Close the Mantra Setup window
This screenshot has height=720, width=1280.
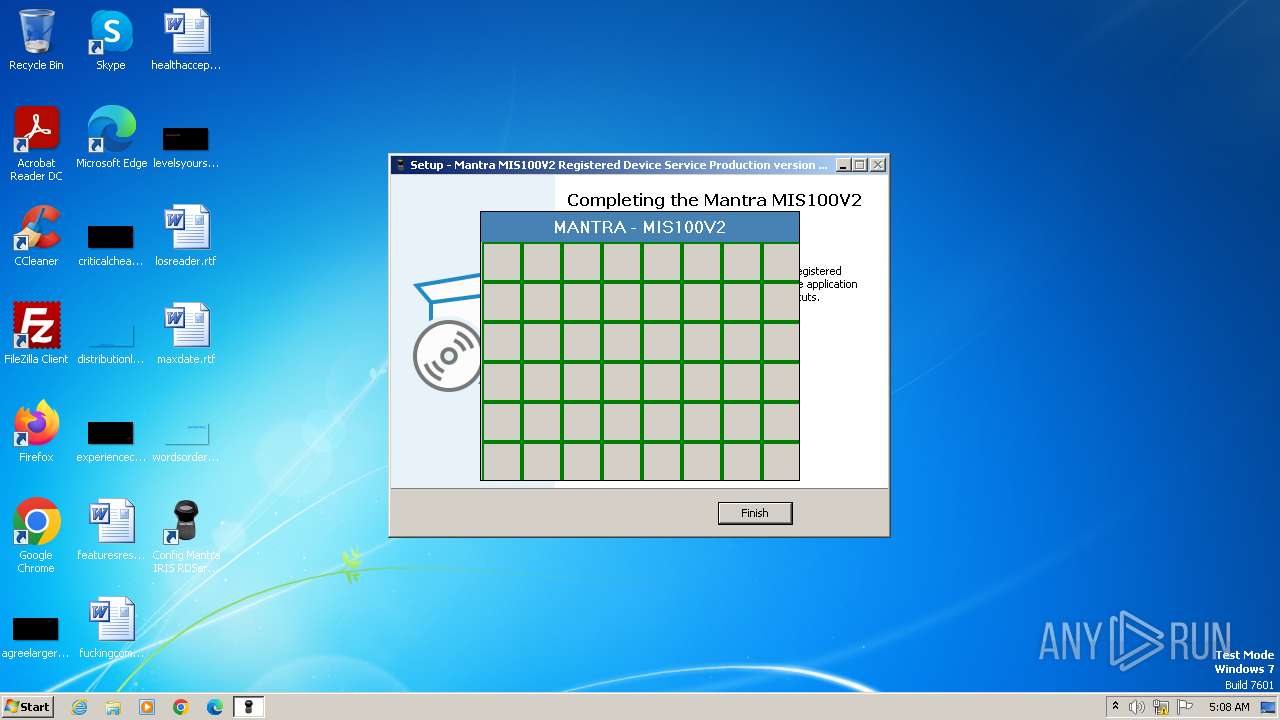click(x=877, y=165)
